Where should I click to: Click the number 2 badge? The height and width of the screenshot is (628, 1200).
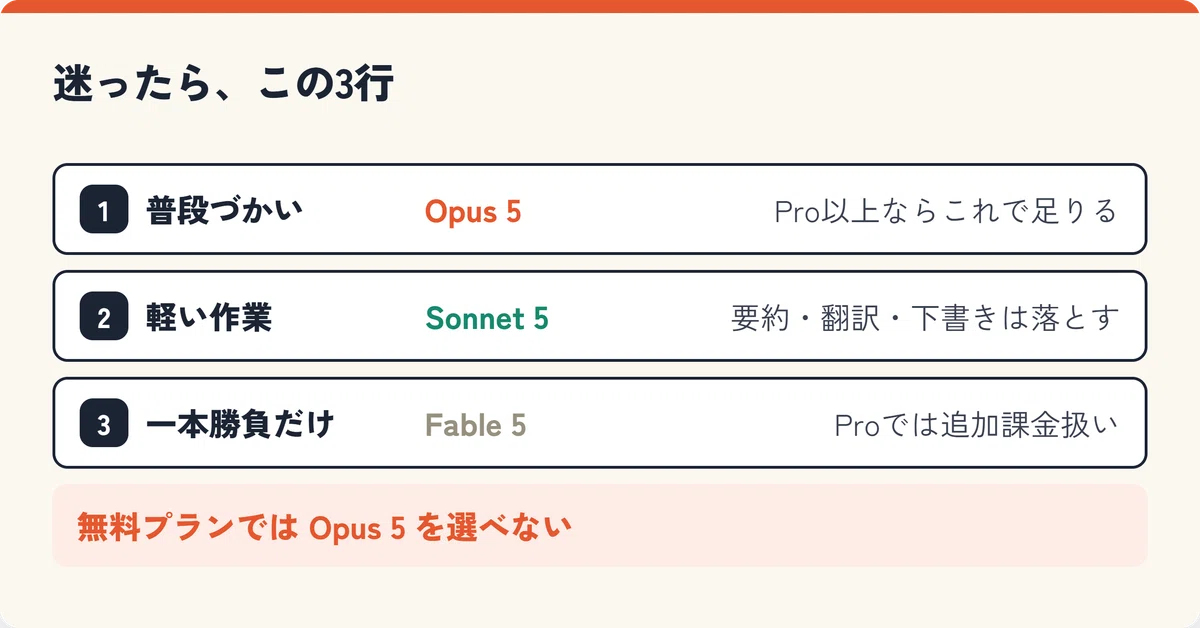[104, 317]
